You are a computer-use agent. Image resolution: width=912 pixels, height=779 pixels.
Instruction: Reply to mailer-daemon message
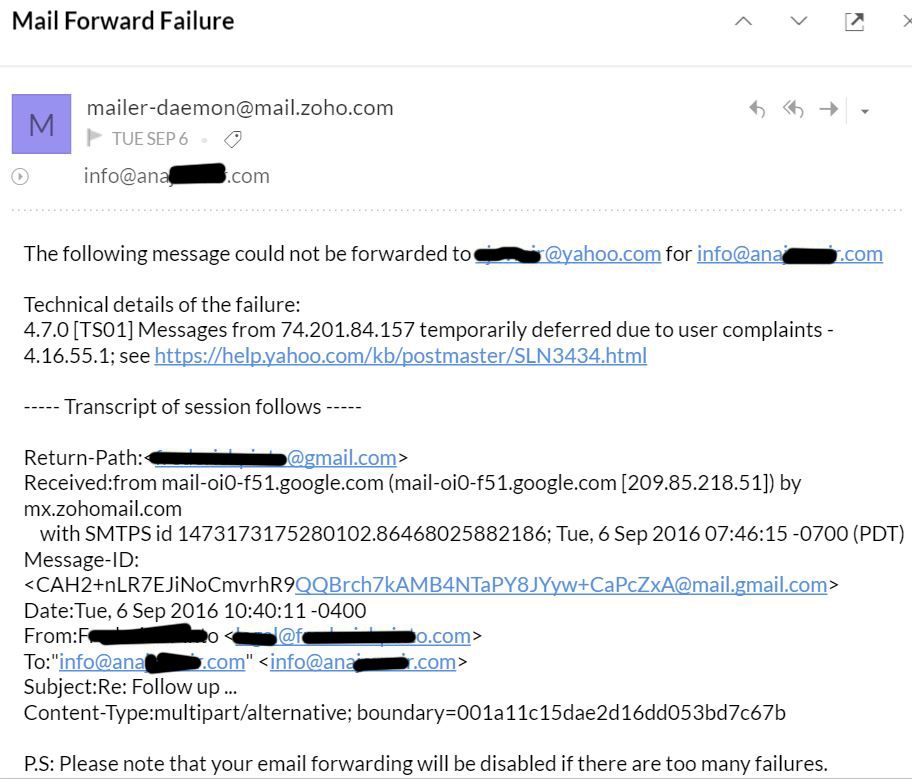(757, 110)
